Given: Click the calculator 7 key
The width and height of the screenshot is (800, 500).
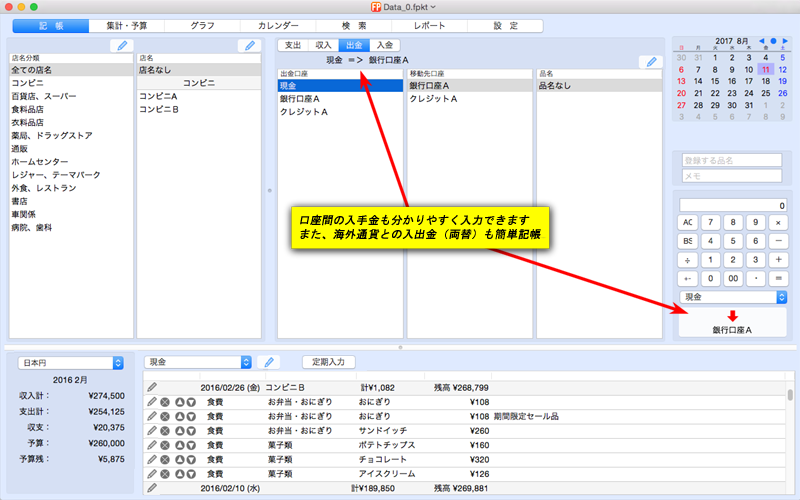Looking at the screenshot, I should 710,222.
